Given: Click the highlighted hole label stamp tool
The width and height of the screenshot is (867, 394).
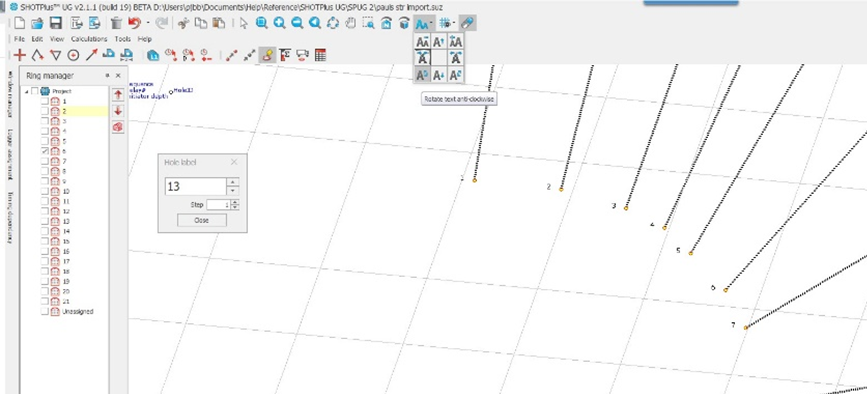Looking at the screenshot, I should point(268,55).
